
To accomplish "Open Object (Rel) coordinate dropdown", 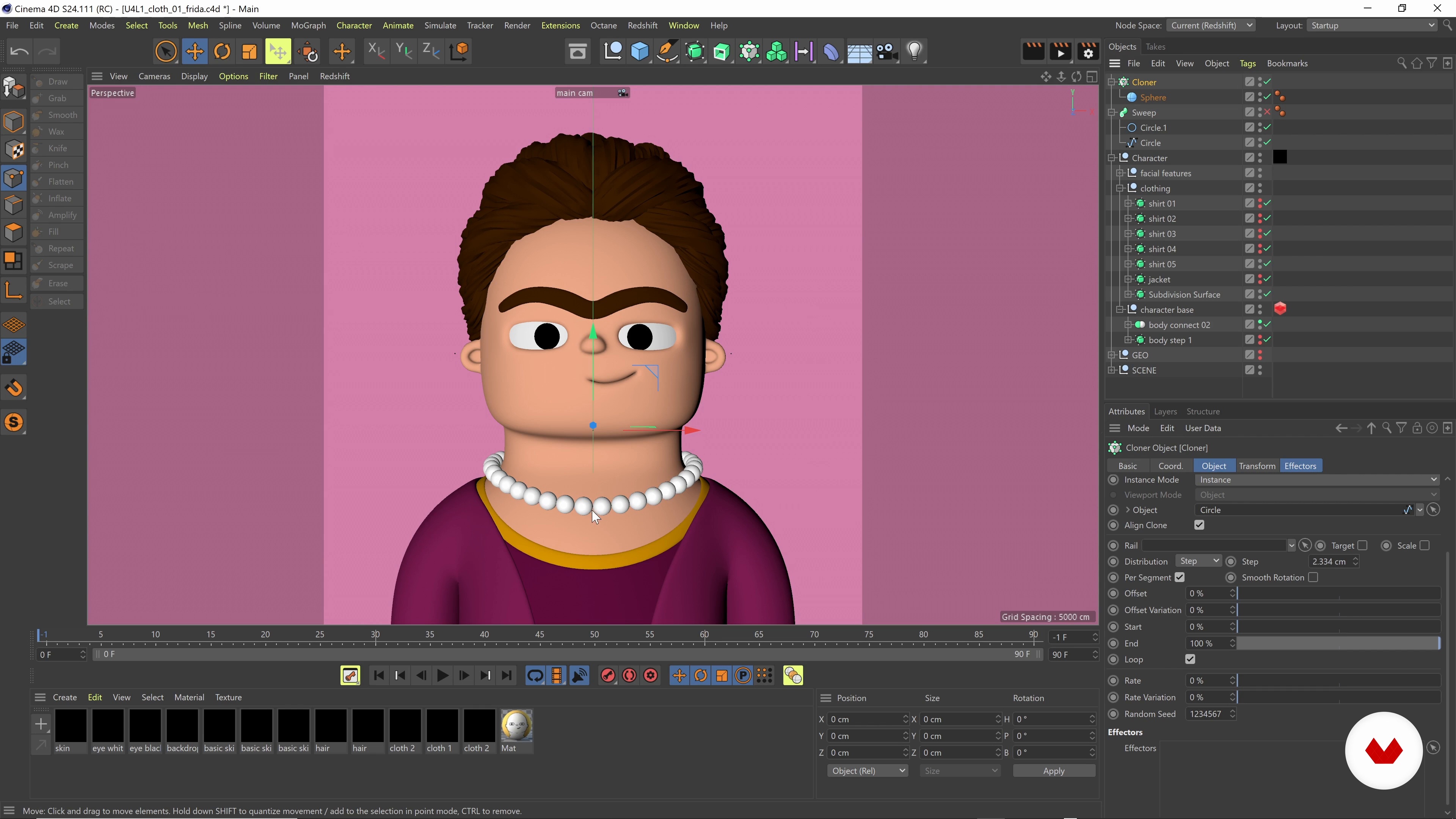I will (868, 771).
